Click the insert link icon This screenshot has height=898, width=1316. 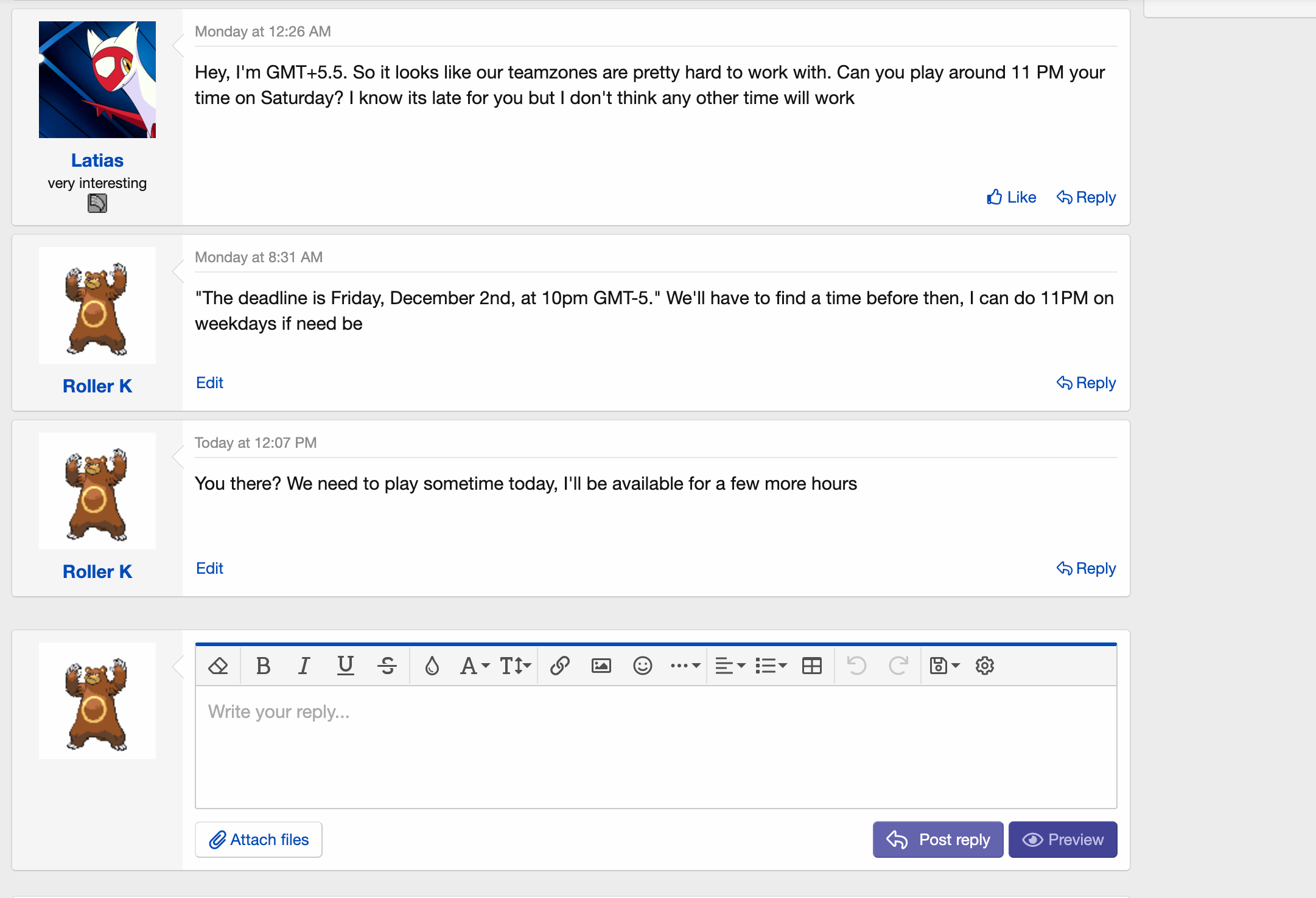pos(559,666)
